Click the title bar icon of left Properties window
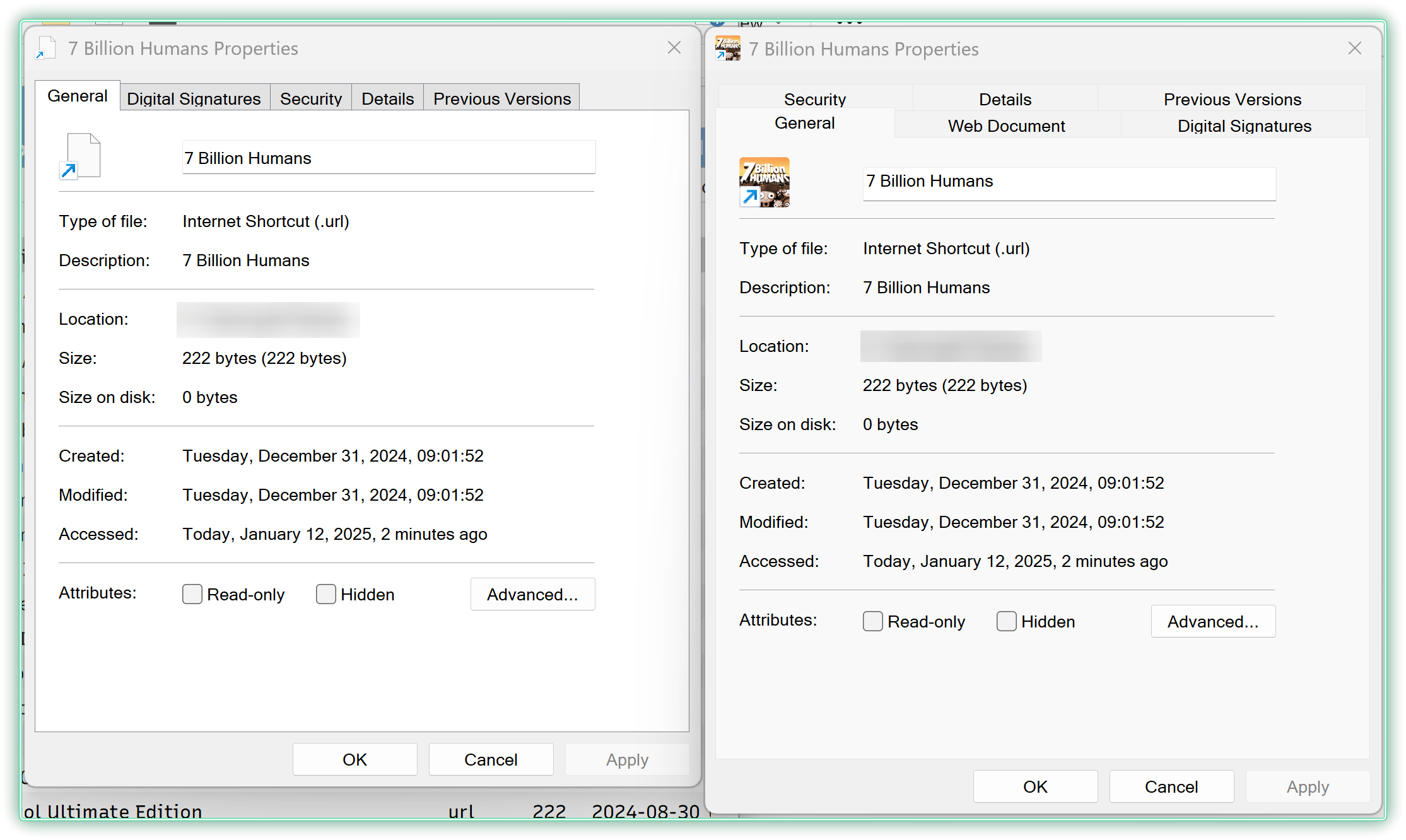The image size is (1406, 840). click(45, 49)
